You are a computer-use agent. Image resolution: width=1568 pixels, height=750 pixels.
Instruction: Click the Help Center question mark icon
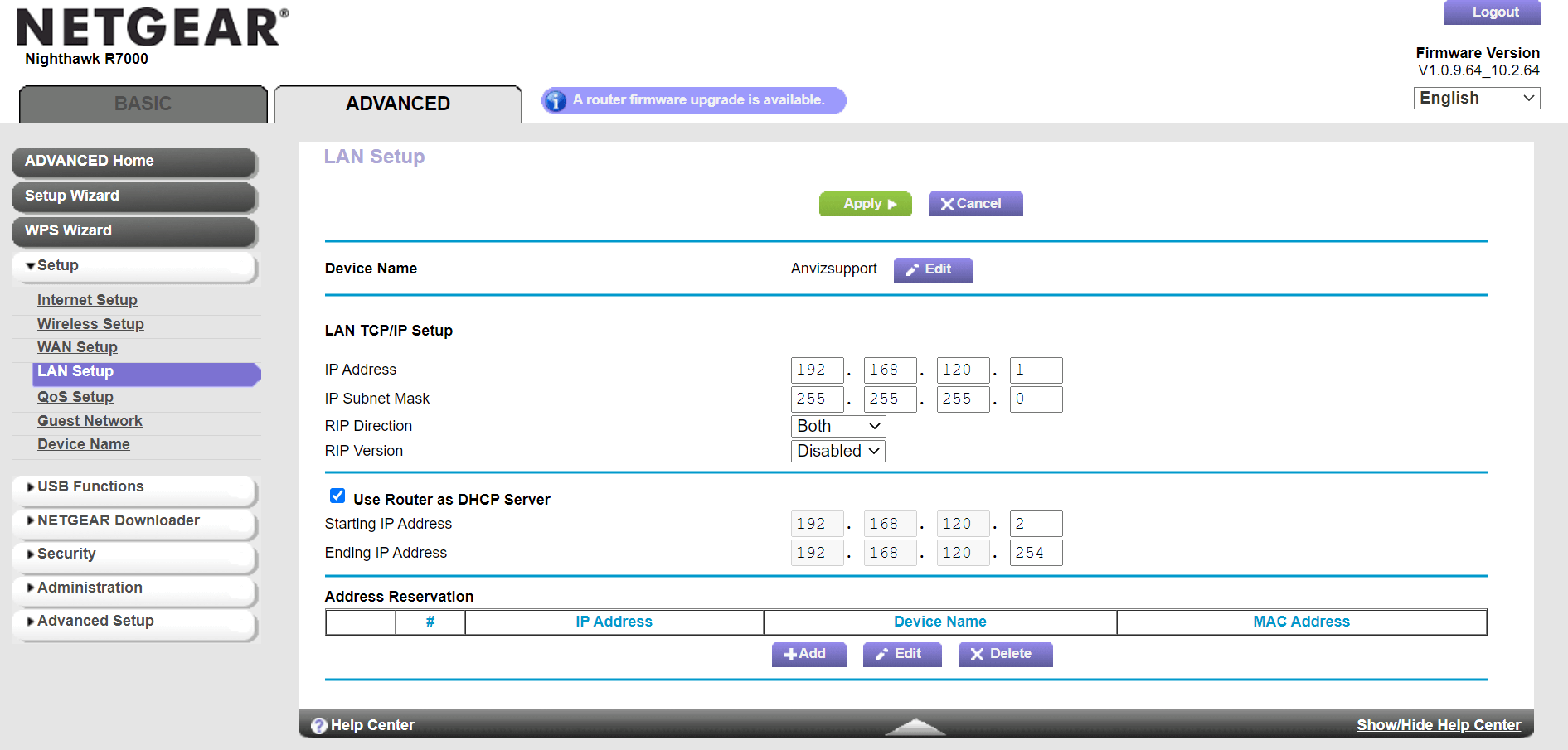(318, 726)
